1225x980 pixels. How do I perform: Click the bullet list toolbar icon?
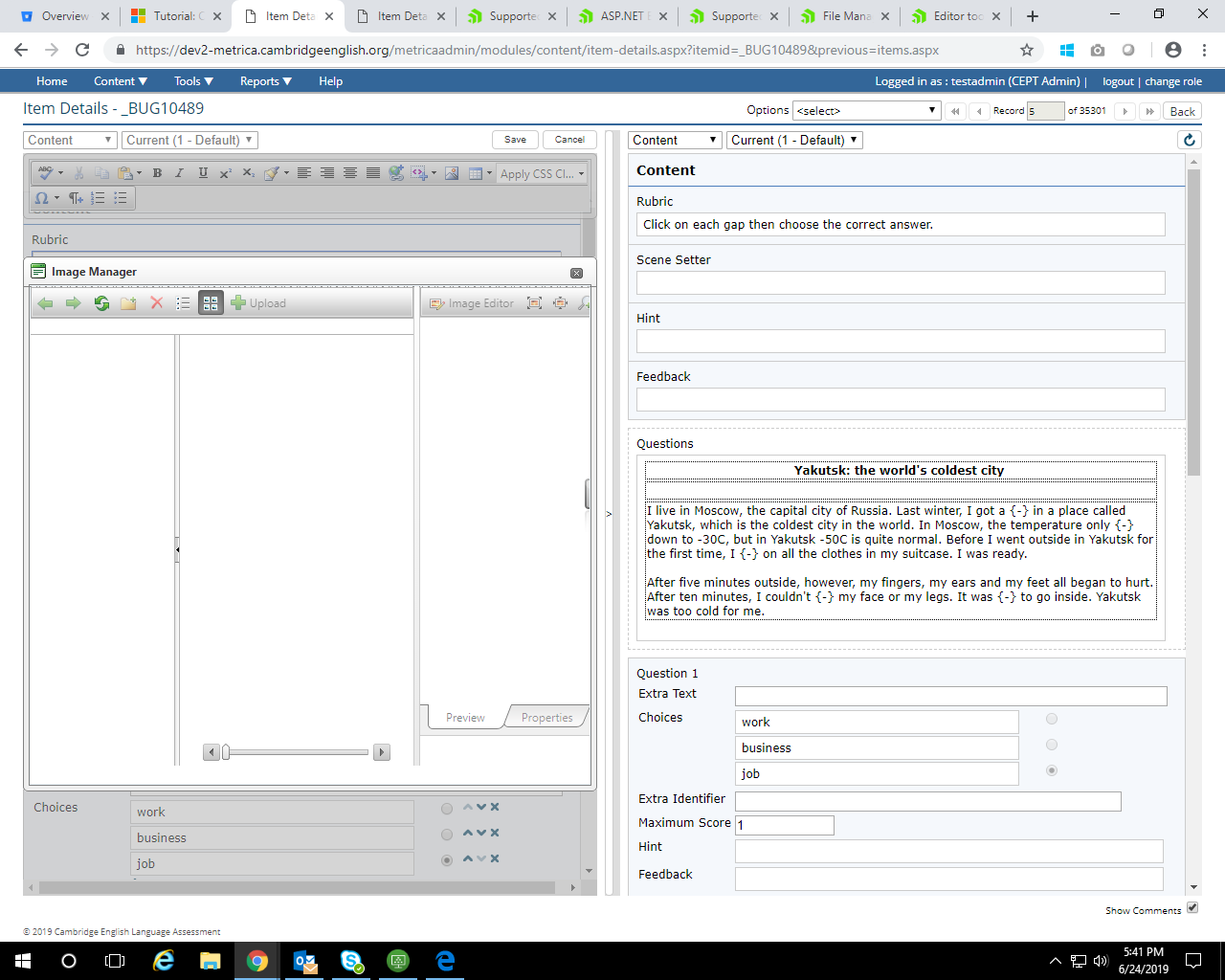(x=121, y=198)
